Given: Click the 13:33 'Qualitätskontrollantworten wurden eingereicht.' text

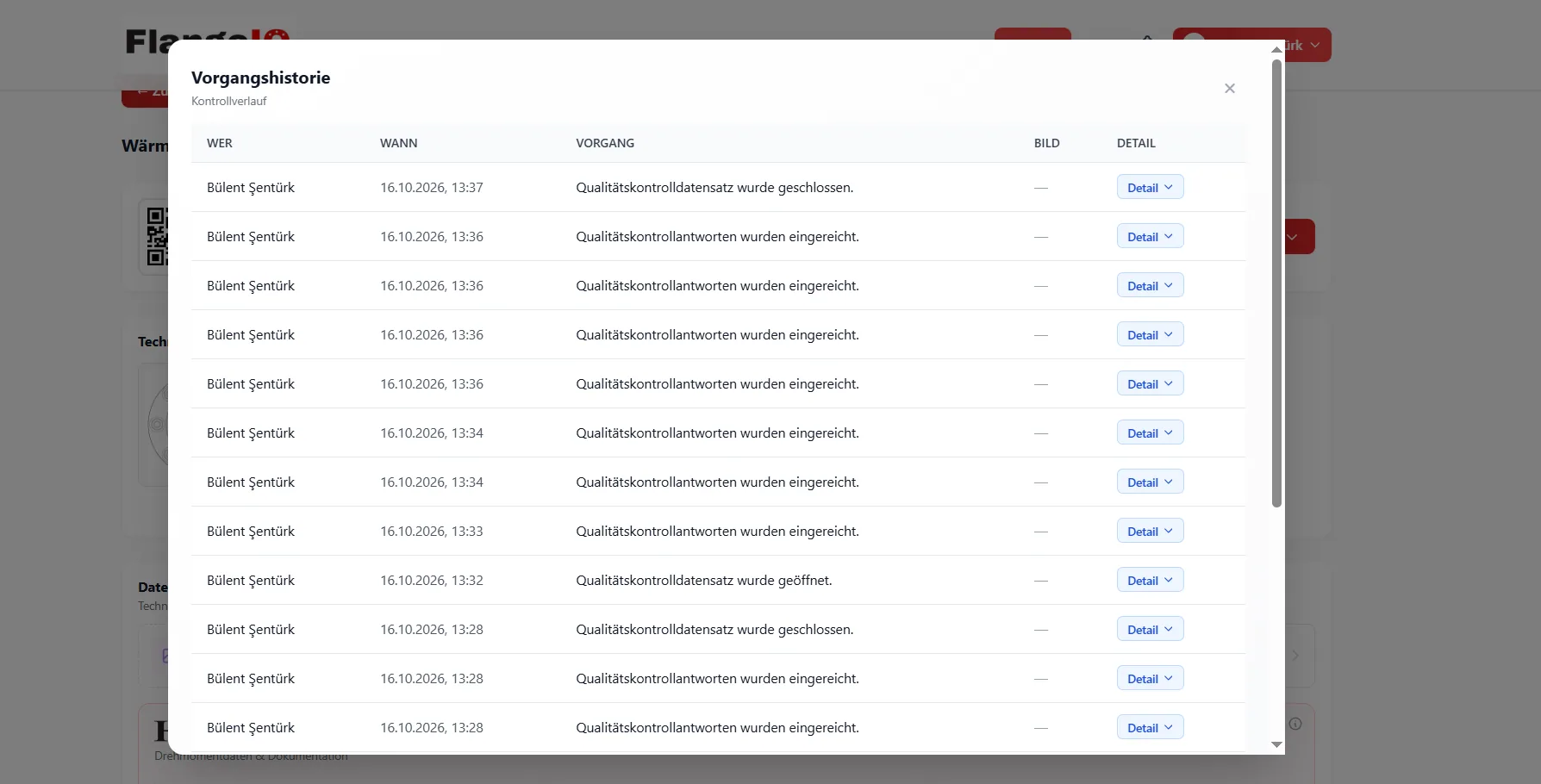Looking at the screenshot, I should pyautogui.click(x=717, y=531).
